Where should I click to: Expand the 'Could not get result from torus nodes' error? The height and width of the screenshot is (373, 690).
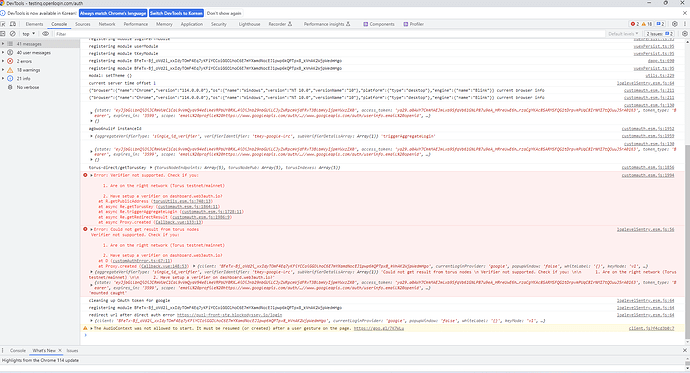point(92,229)
